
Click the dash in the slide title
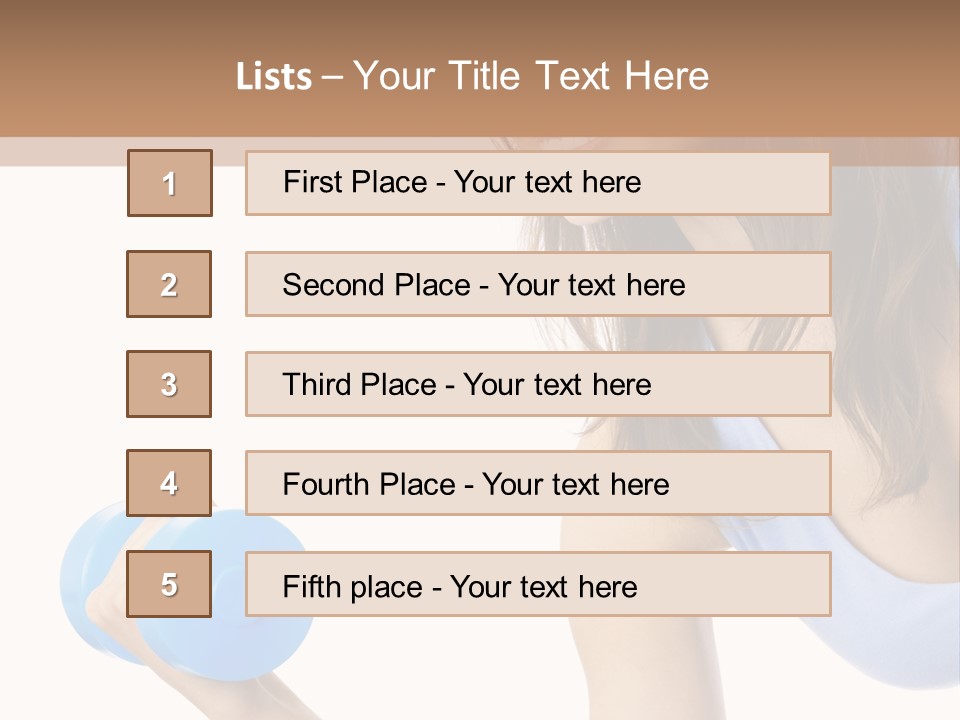coord(332,77)
